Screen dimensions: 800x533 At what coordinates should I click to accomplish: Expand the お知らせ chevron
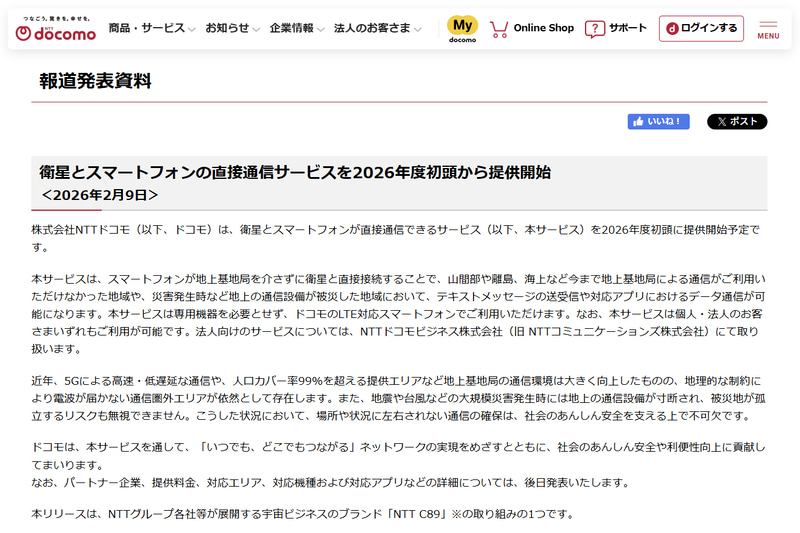(256, 30)
